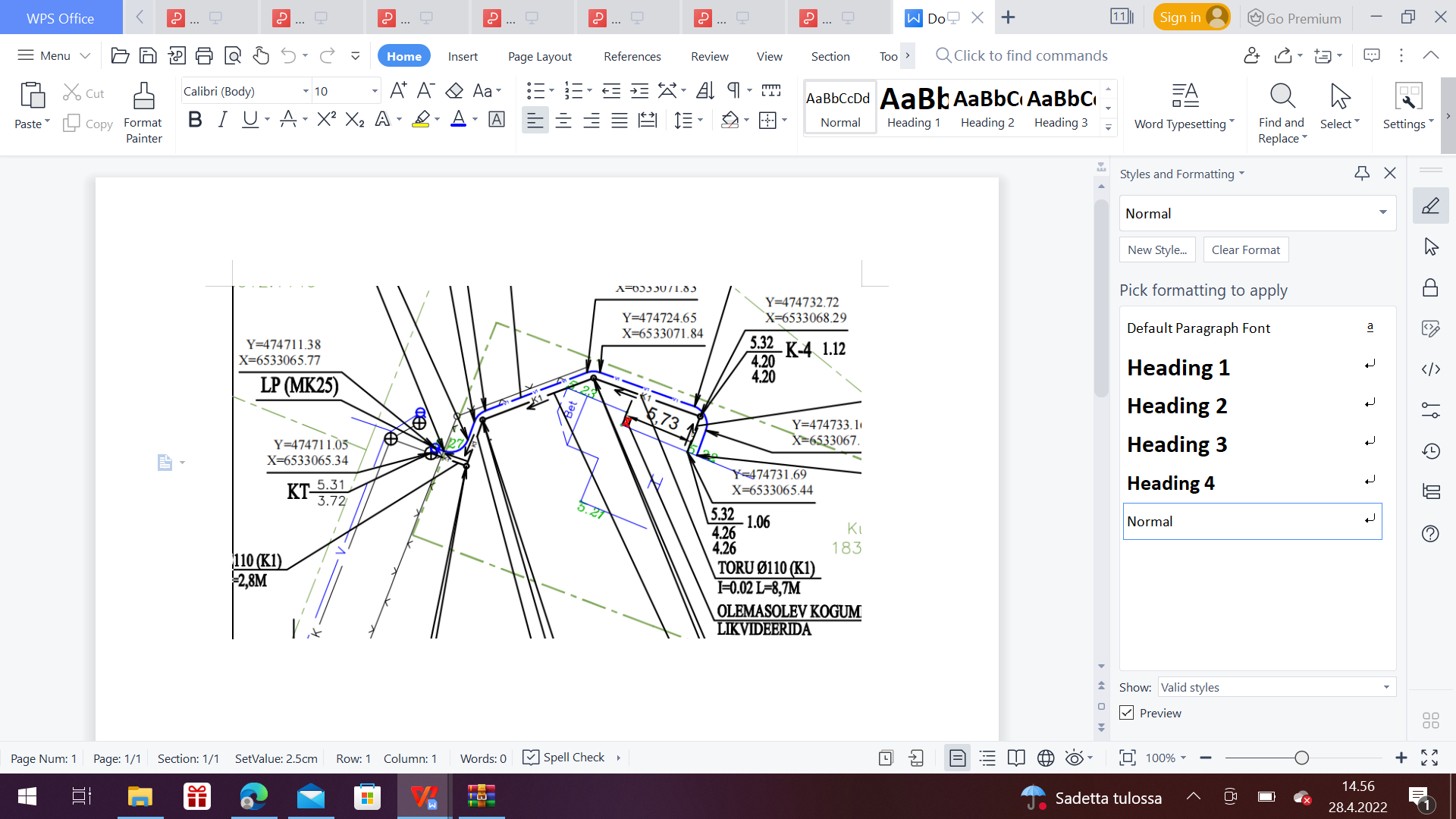The width and height of the screenshot is (1456, 819).
Task: Click the Clear Format button
Action: click(x=1245, y=249)
